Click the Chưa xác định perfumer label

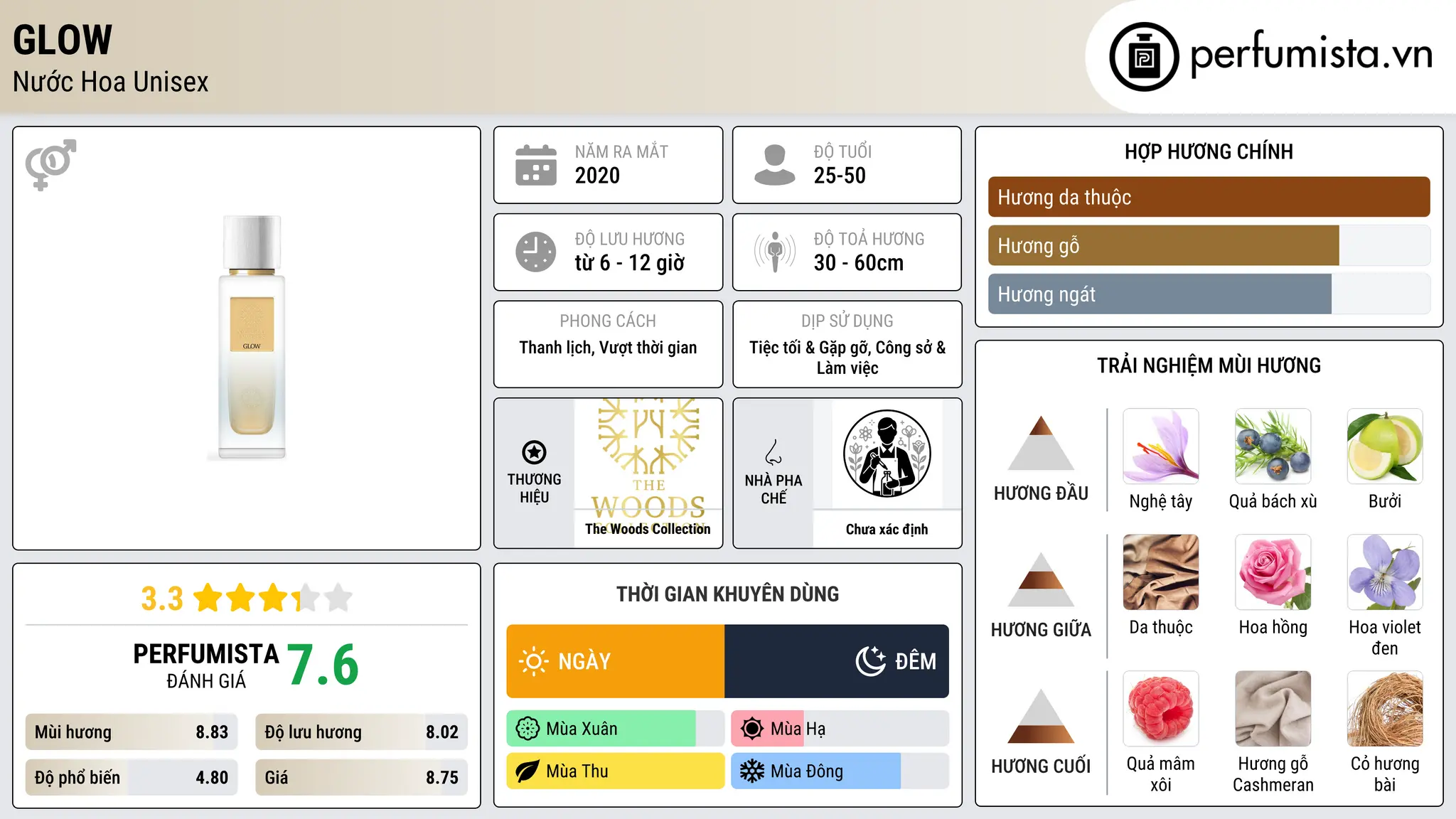point(887,529)
